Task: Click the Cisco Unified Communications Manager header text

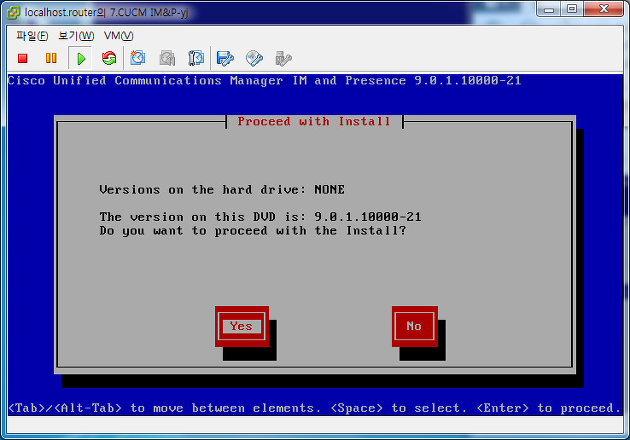Action: click(x=264, y=81)
